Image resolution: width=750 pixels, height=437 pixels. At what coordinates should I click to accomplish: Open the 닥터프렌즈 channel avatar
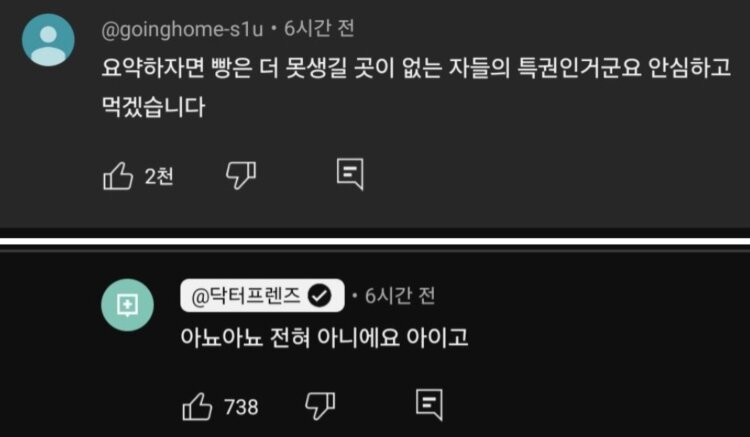click(127, 305)
